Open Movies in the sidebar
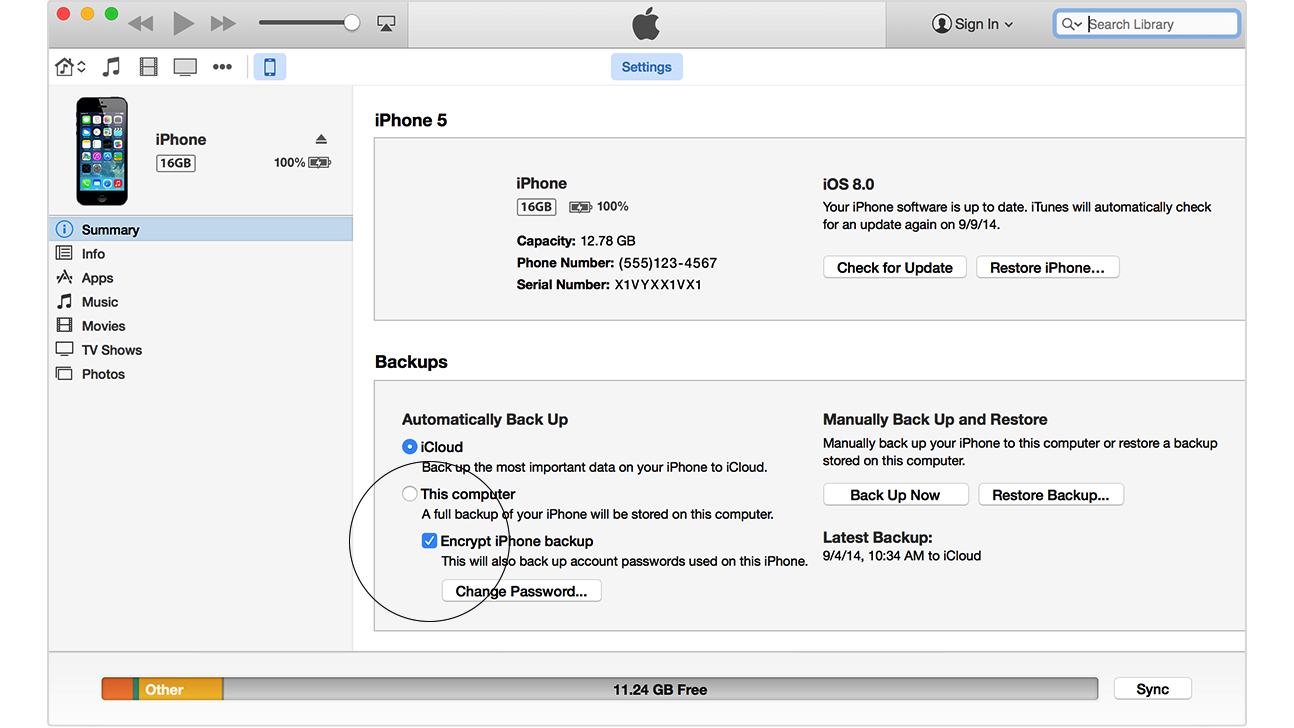 (x=200, y=326)
